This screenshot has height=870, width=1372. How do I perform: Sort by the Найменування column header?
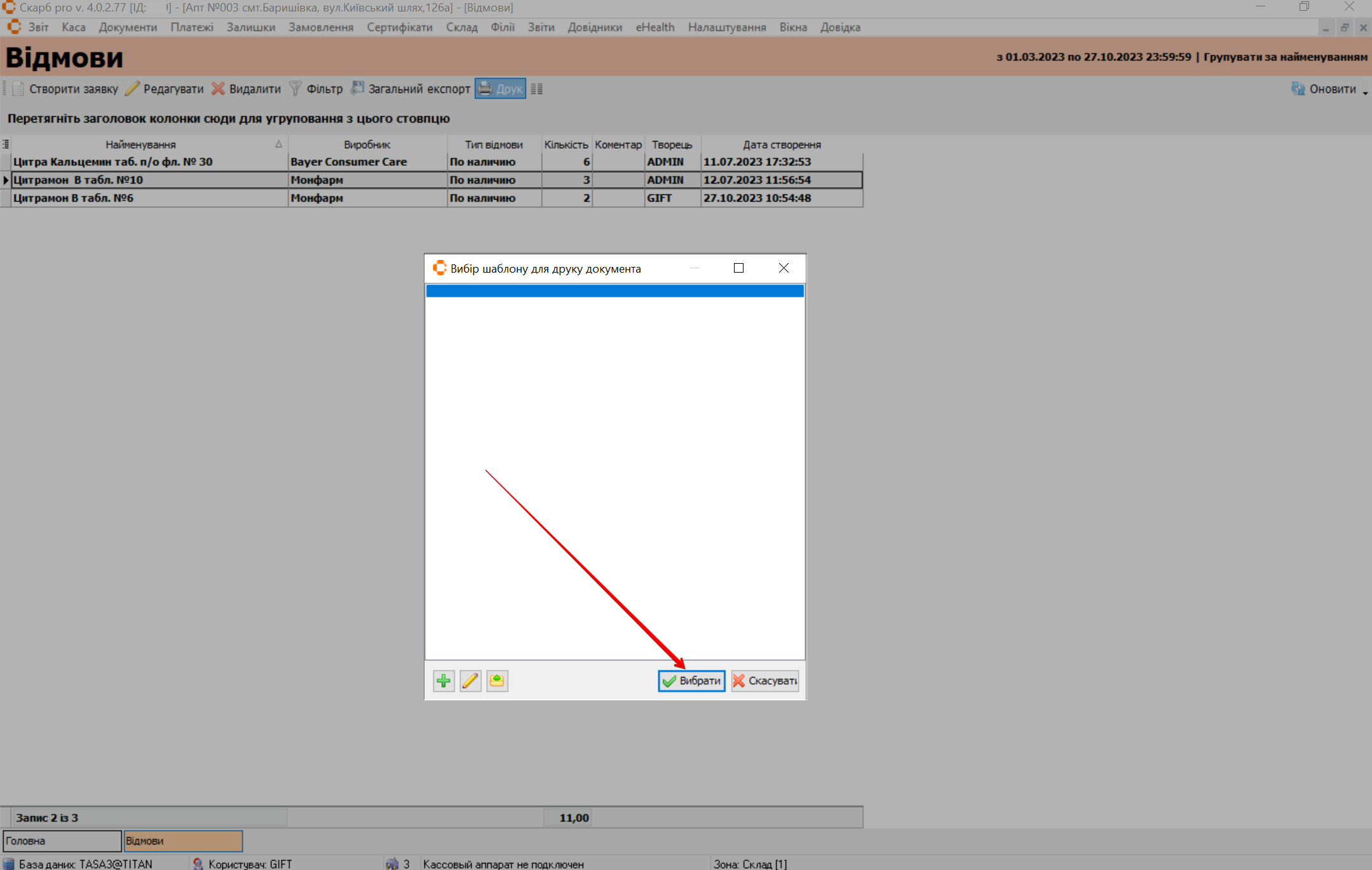140,144
